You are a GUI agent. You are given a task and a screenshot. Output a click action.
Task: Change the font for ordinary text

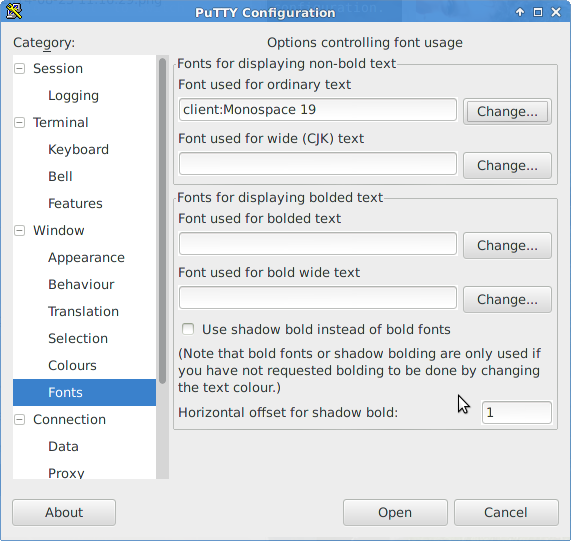tap(507, 111)
